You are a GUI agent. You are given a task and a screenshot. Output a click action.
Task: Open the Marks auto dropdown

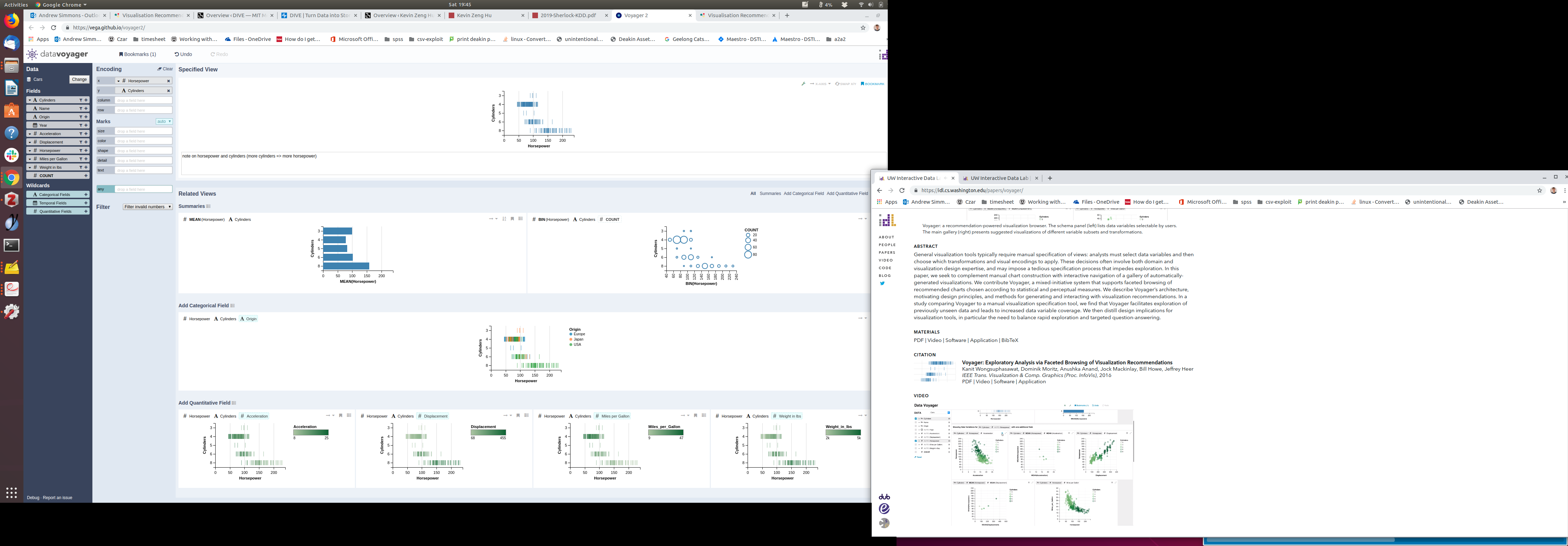coord(164,122)
